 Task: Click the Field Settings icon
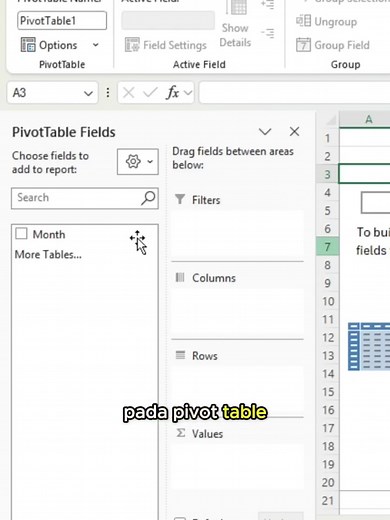pyautogui.click(x=132, y=45)
